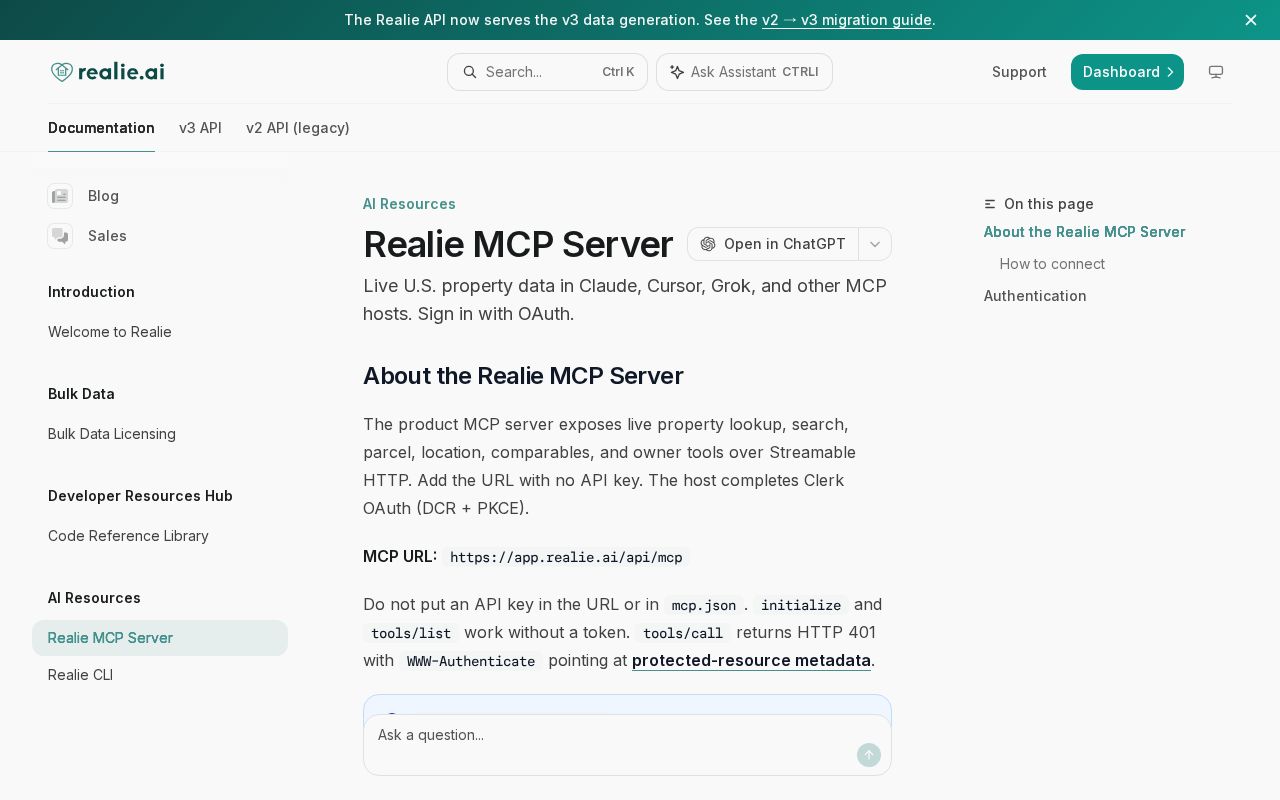The width and height of the screenshot is (1280, 800).
Task: Toggle the theme mode monitor icon
Action: point(1216,72)
